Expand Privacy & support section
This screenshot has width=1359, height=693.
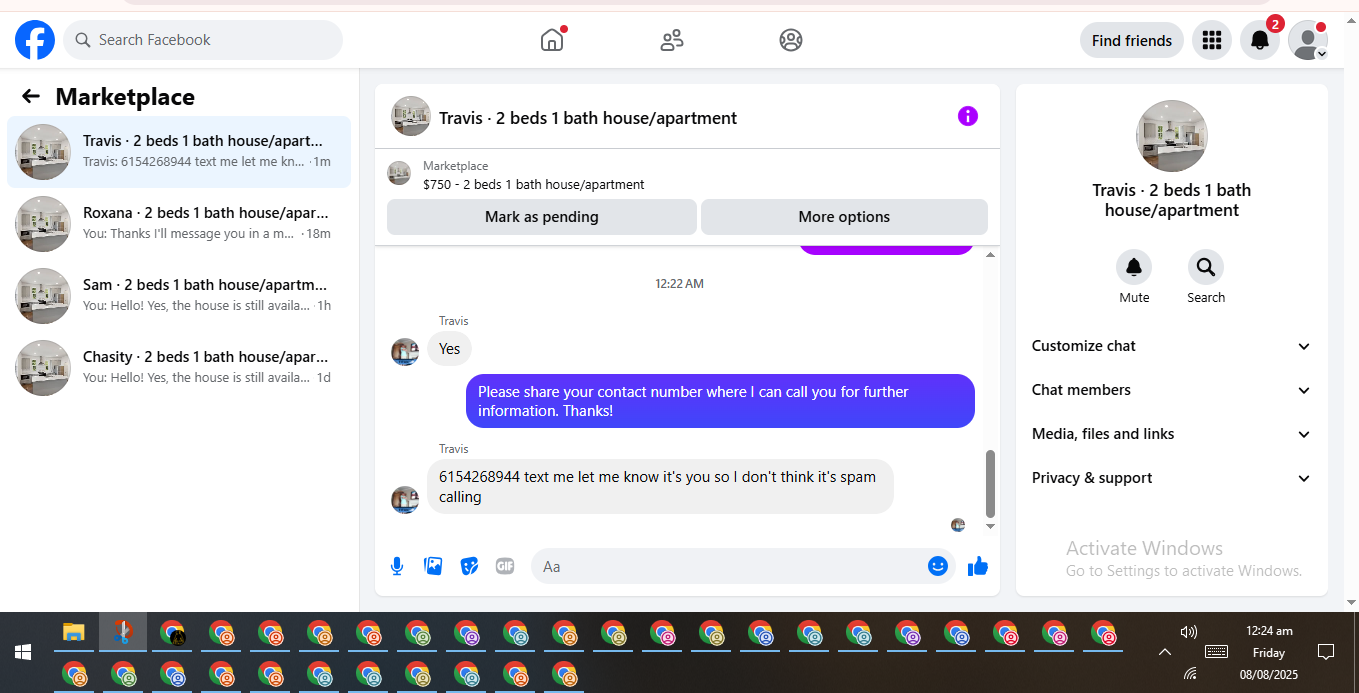[x=1171, y=478]
